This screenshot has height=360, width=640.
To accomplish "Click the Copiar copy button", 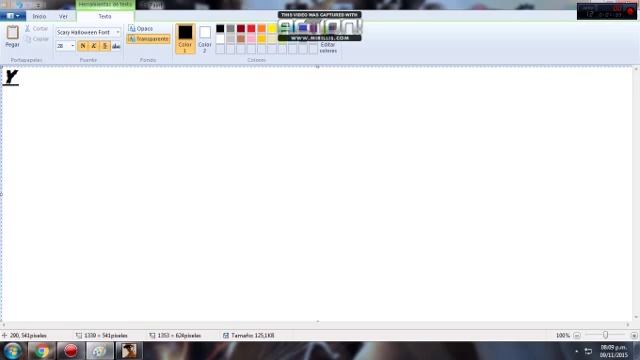I will 36,39.
